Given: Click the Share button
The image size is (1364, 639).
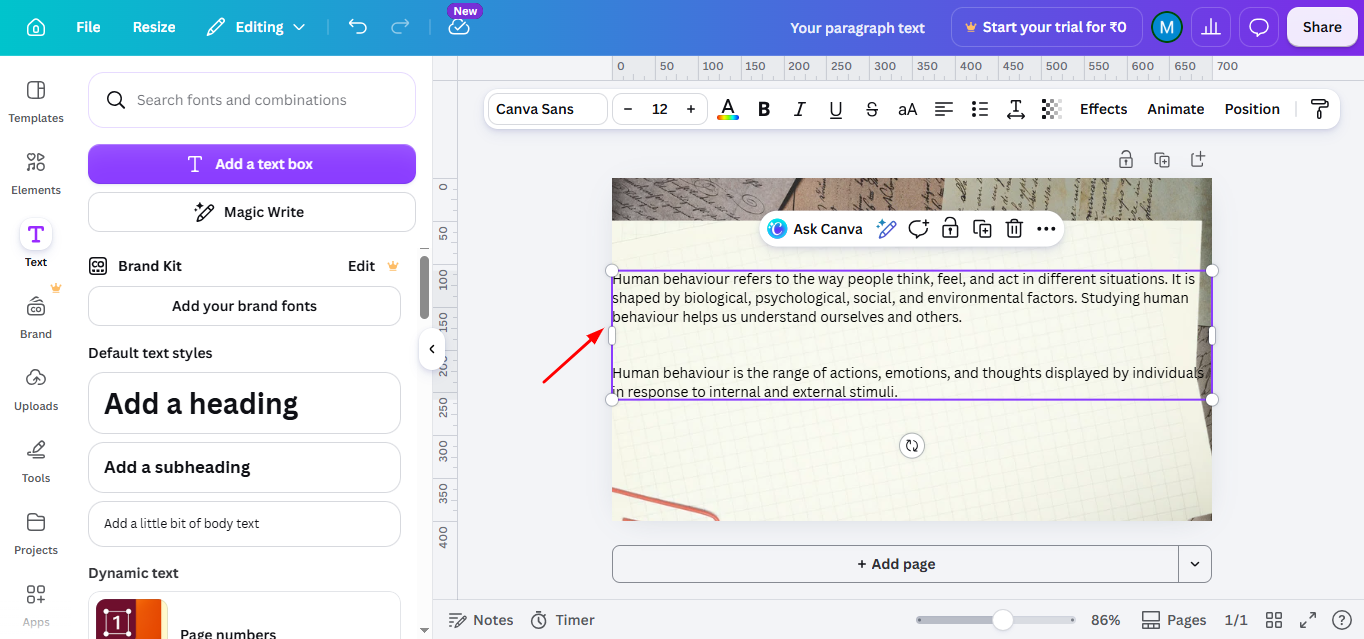Looking at the screenshot, I should point(1322,27).
